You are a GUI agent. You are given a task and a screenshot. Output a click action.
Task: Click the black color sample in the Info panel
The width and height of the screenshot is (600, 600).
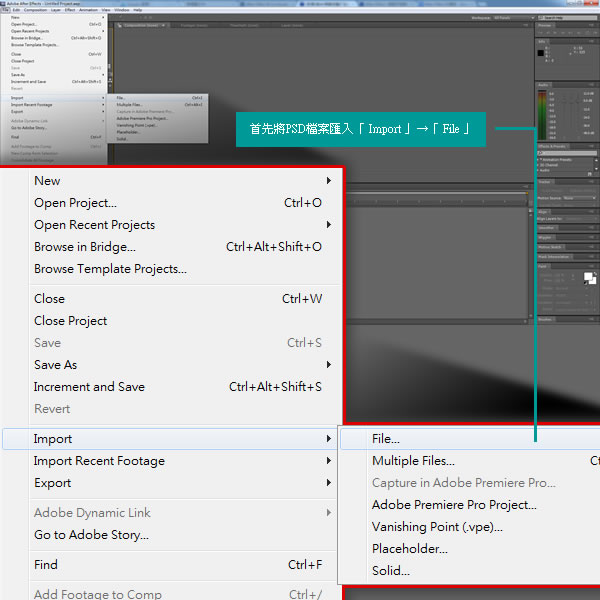click(x=540, y=53)
